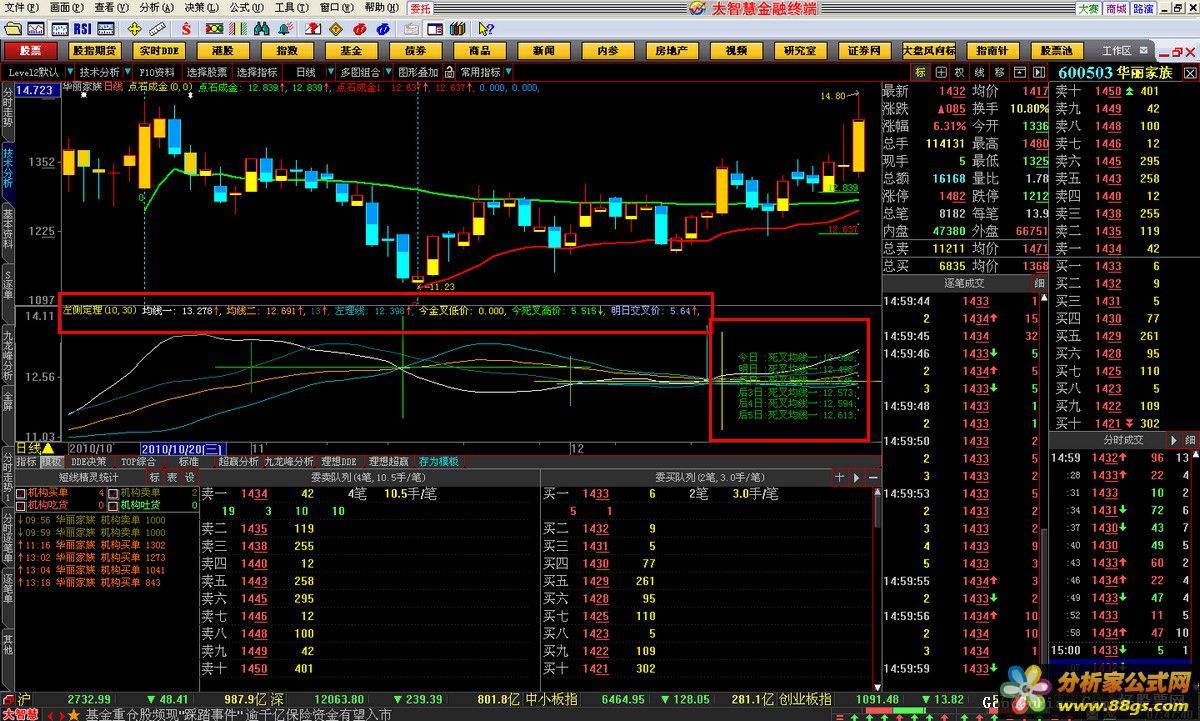This screenshot has width=1200, height=721.
Task: Switch to the DDE决策 tab
Action: [88, 462]
